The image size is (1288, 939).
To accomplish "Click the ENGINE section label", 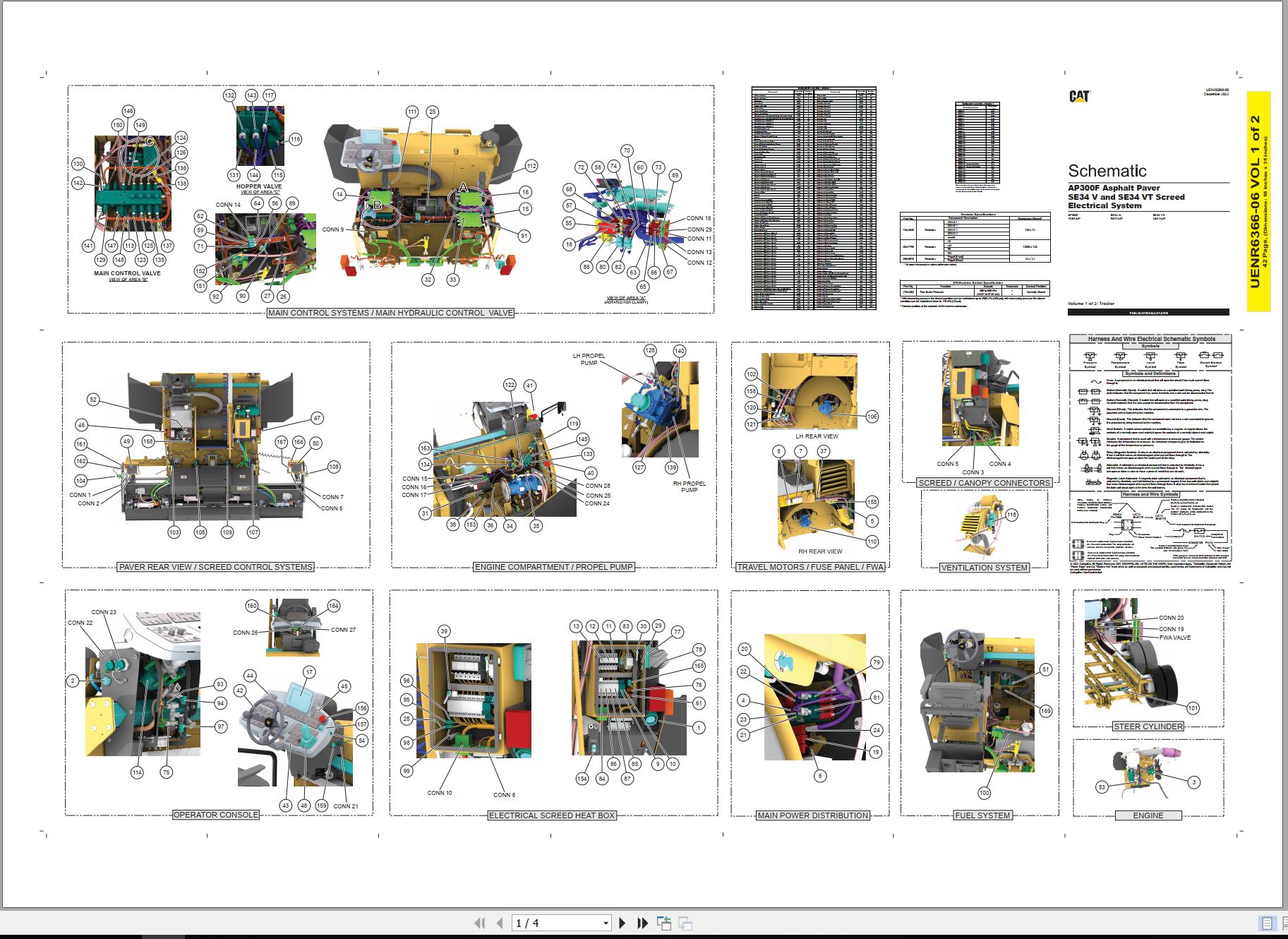I will pos(1148,815).
